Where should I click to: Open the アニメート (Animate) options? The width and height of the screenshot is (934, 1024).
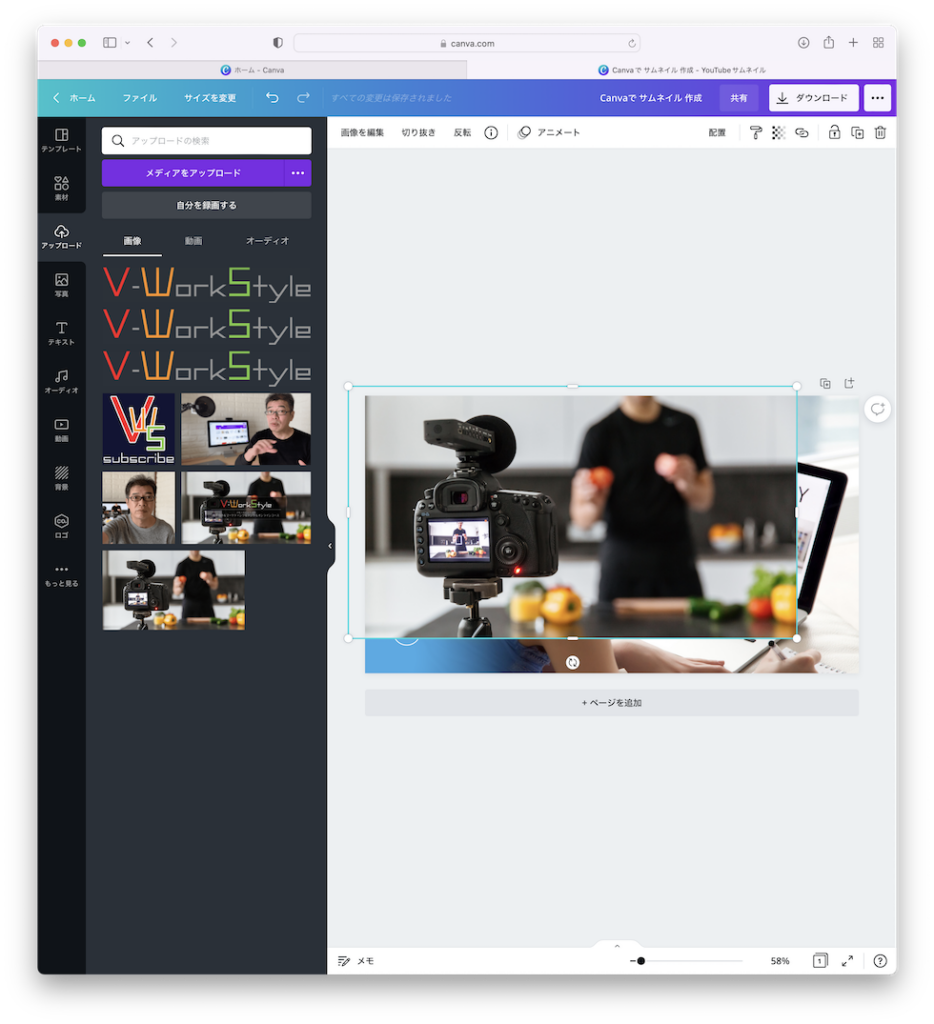pos(549,132)
